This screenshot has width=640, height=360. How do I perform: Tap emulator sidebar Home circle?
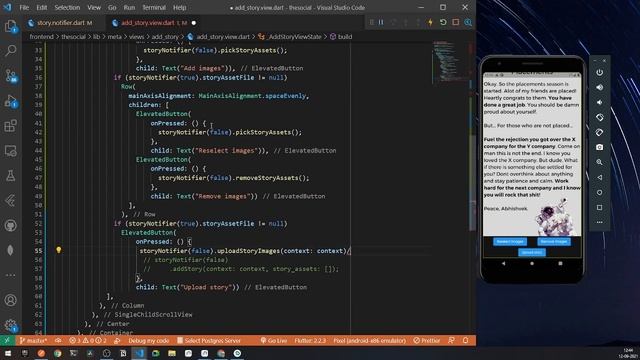[x=599, y=192]
